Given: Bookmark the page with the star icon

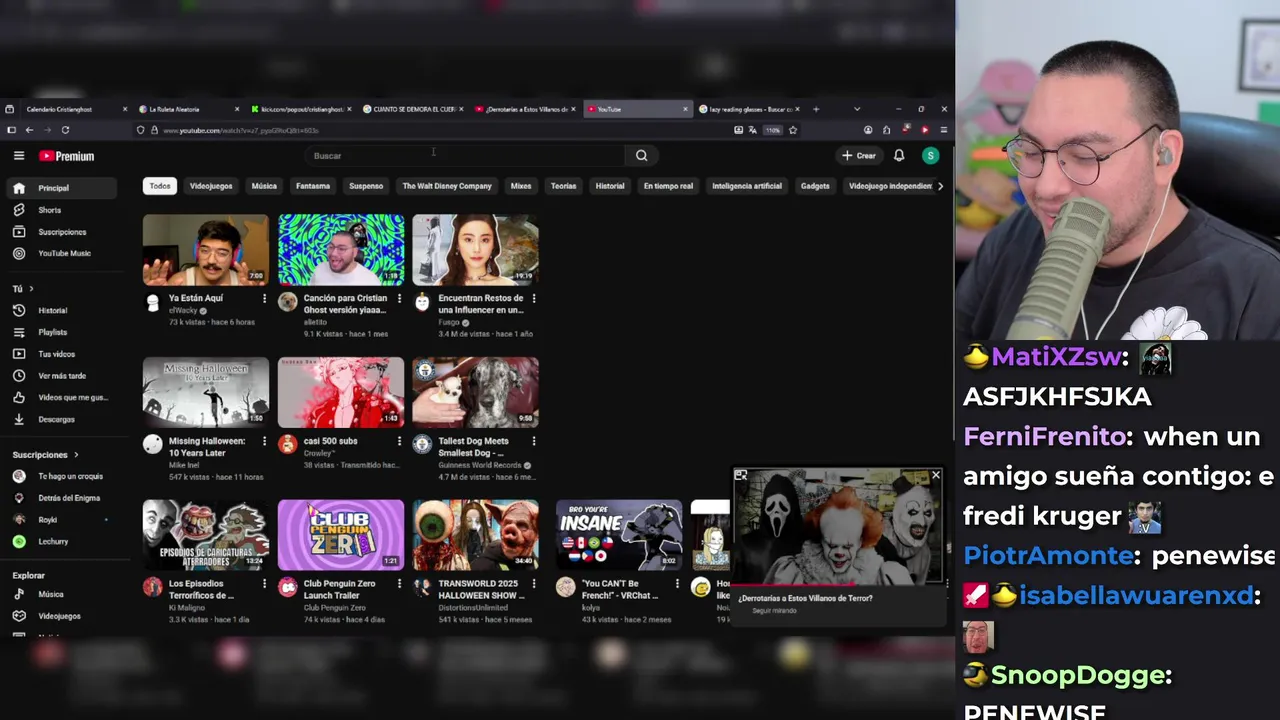Looking at the screenshot, I should coord(793,130).
